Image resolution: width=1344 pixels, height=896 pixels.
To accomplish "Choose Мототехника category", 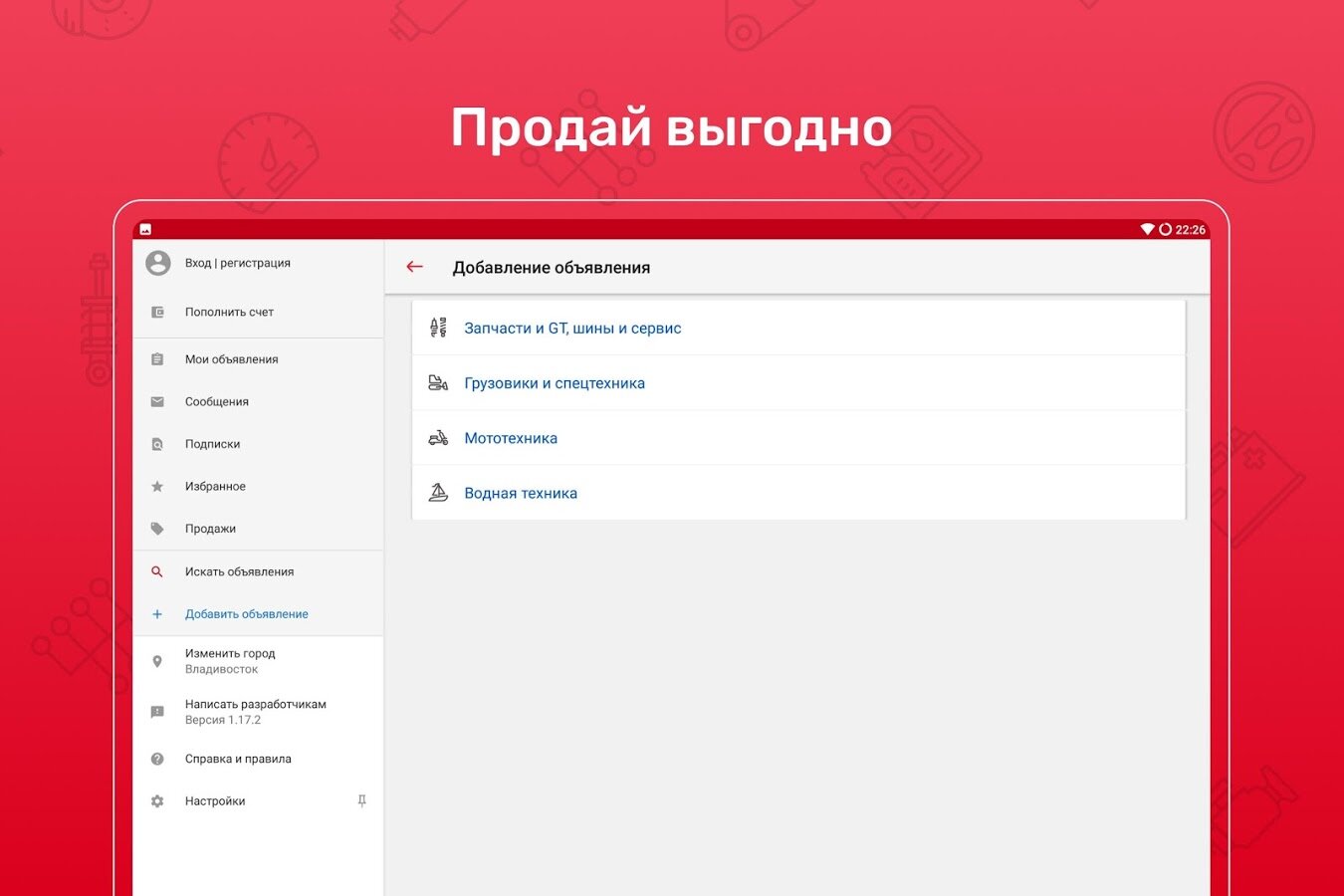I will click(x=798, y=438).
